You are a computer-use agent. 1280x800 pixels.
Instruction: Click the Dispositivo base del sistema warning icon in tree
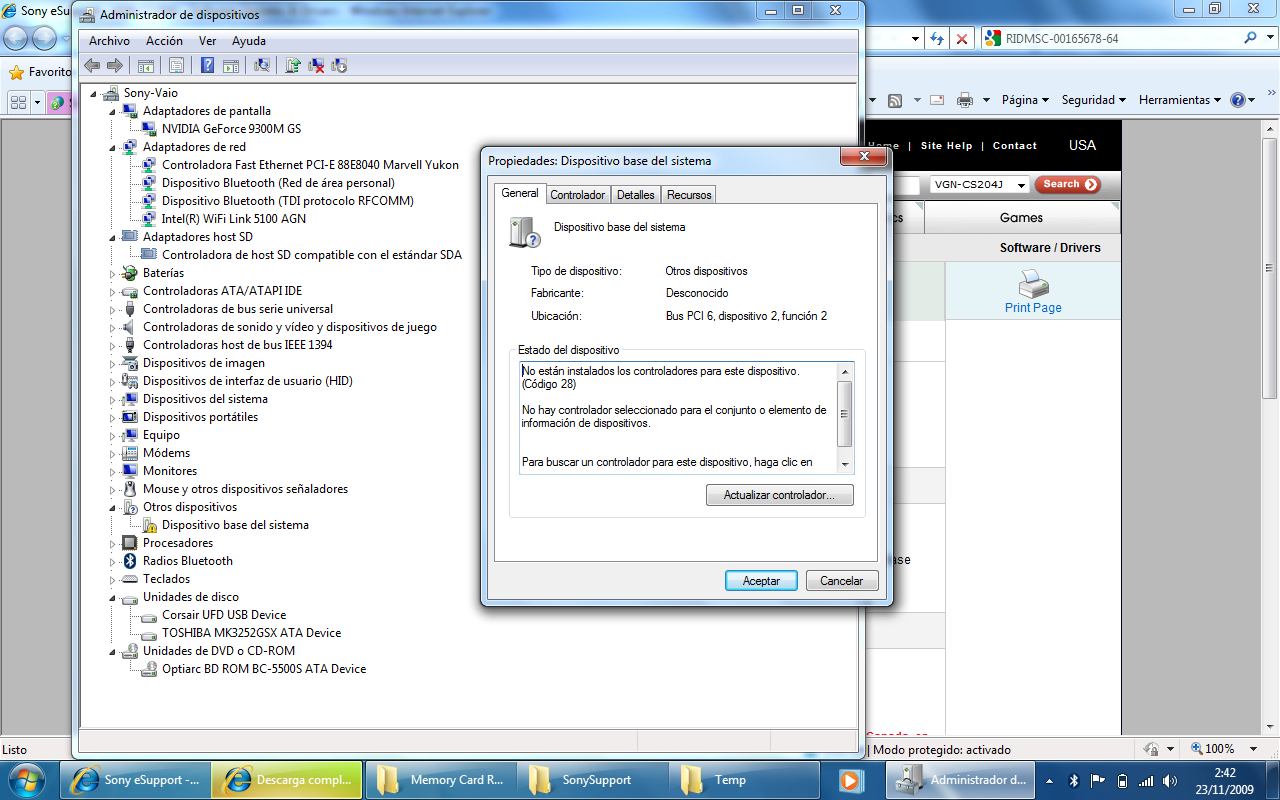(150, 525)
